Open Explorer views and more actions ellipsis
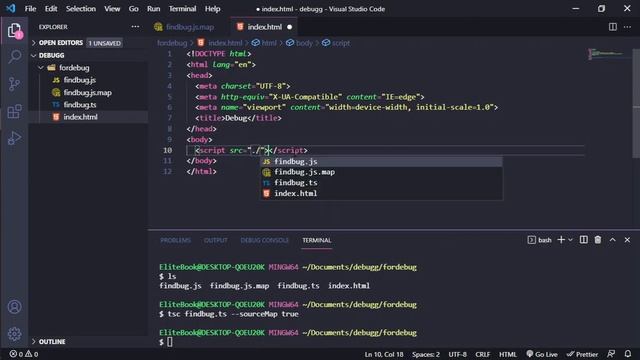Viewport: 640px width, 360px height. [135, 27]
